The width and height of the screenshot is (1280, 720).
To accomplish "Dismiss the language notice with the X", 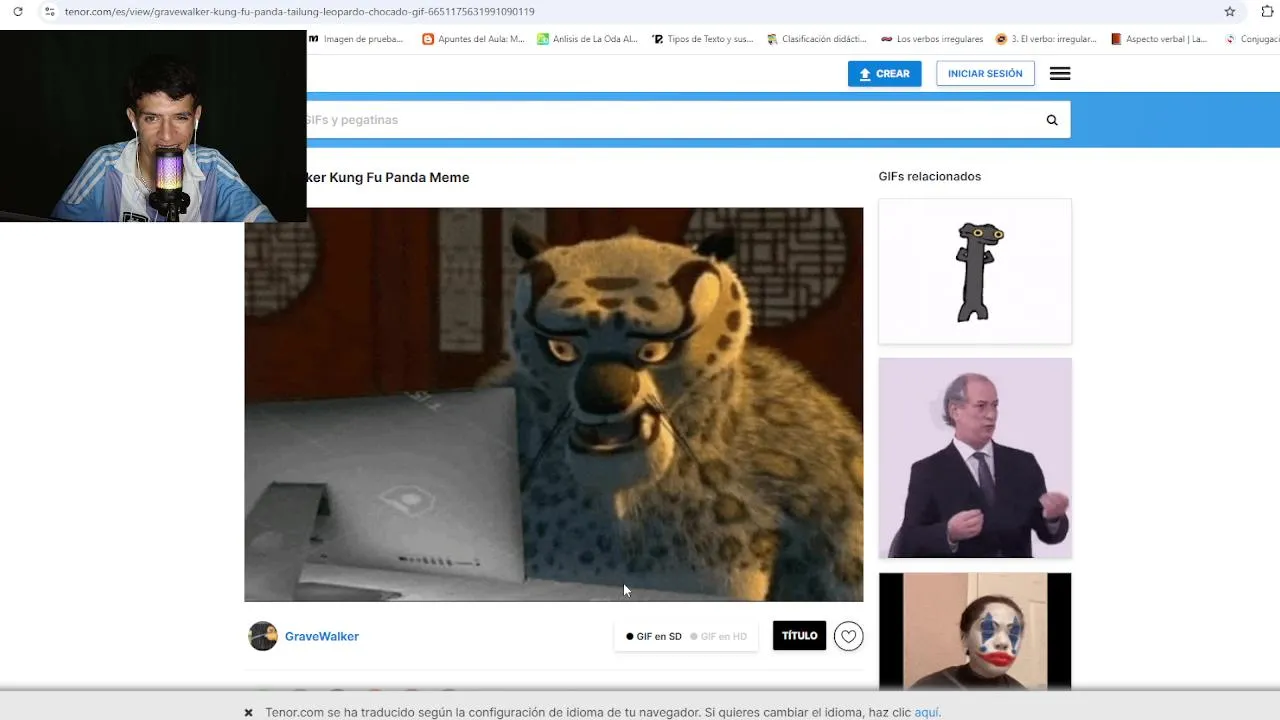I will (x=248, y=713).
